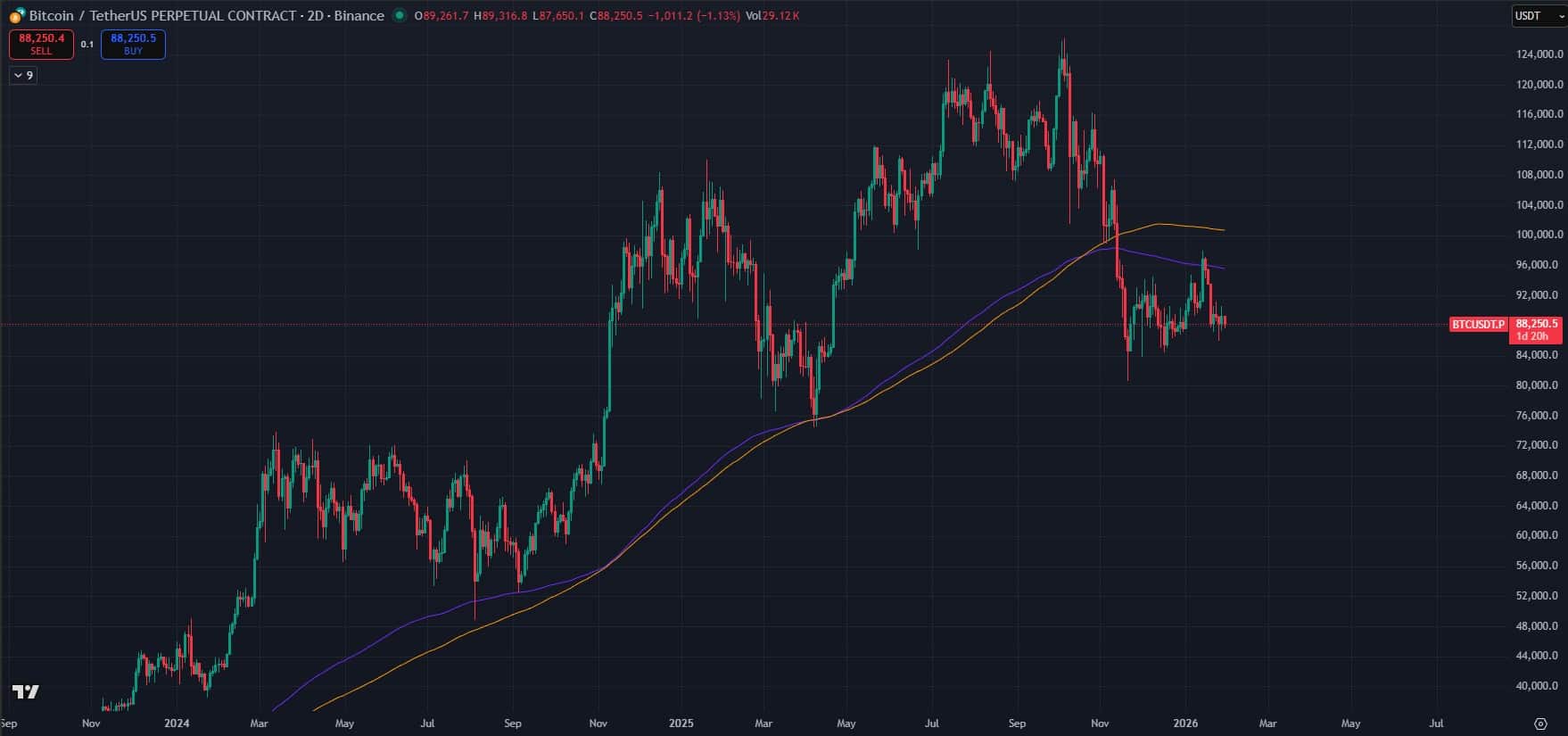Click the 0.1 order quantity field
Viewport: 1568px width, 736px height.
click(x=87, y=45)
